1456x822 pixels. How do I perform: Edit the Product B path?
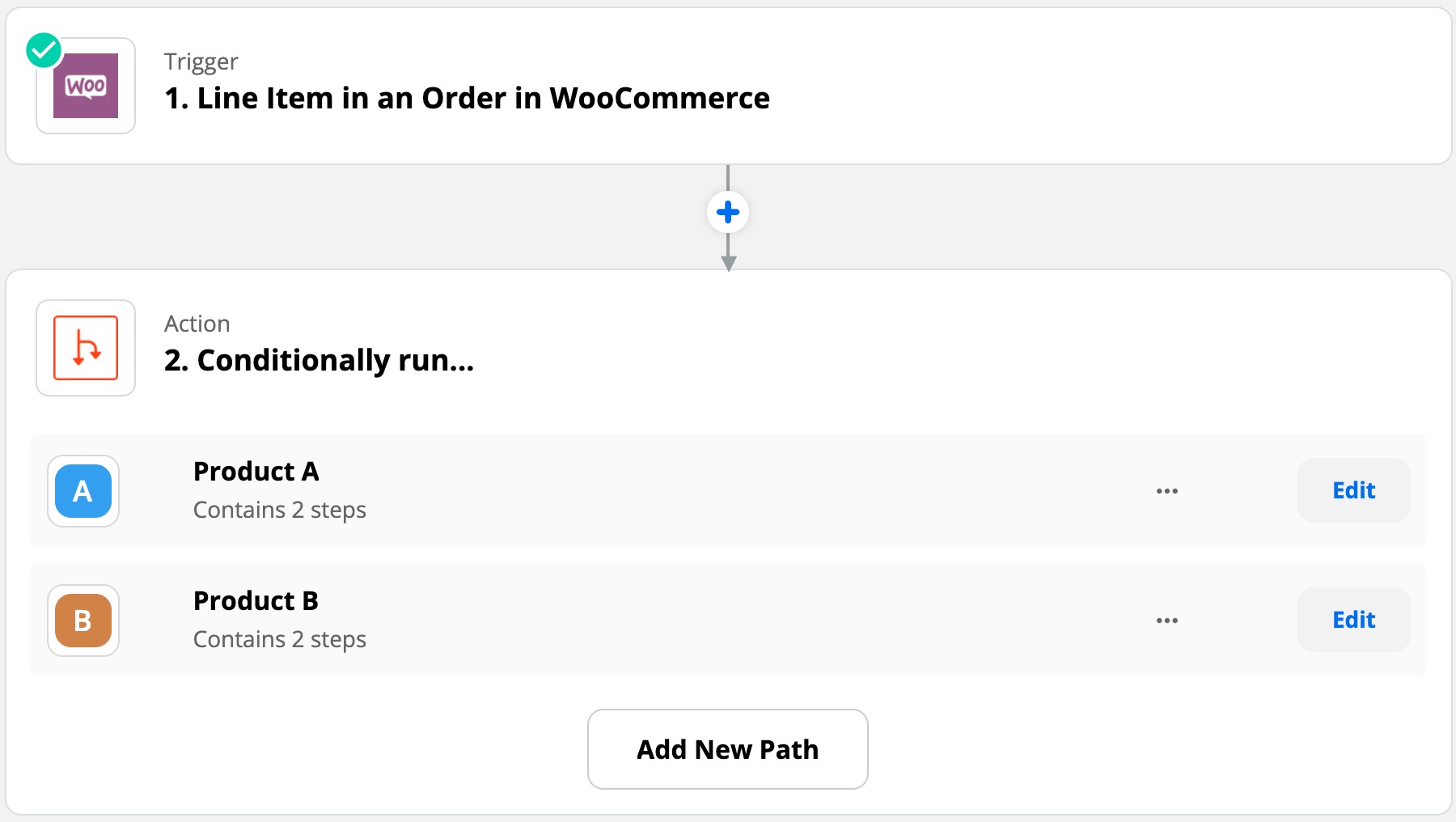[x=1353, y=620]
